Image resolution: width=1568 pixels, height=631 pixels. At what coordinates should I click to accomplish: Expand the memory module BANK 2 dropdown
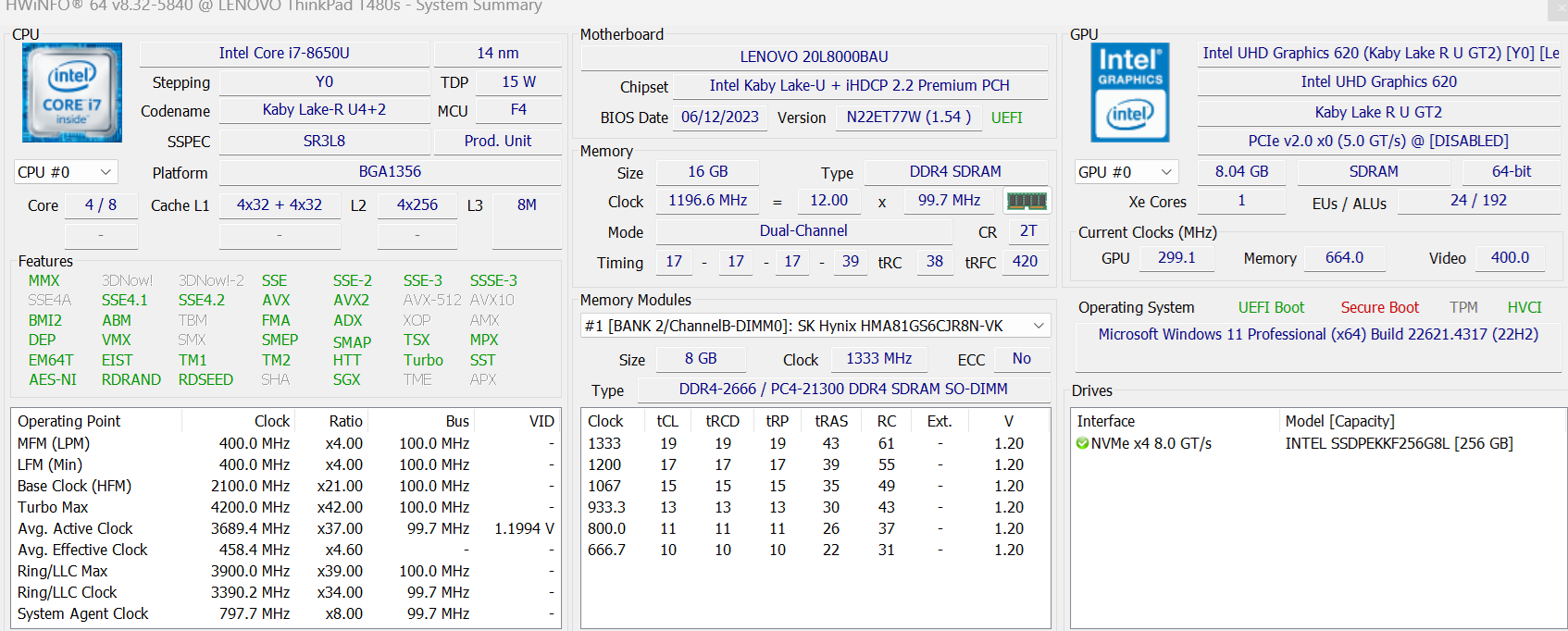pyautogui.click(x=1039, y=326)
